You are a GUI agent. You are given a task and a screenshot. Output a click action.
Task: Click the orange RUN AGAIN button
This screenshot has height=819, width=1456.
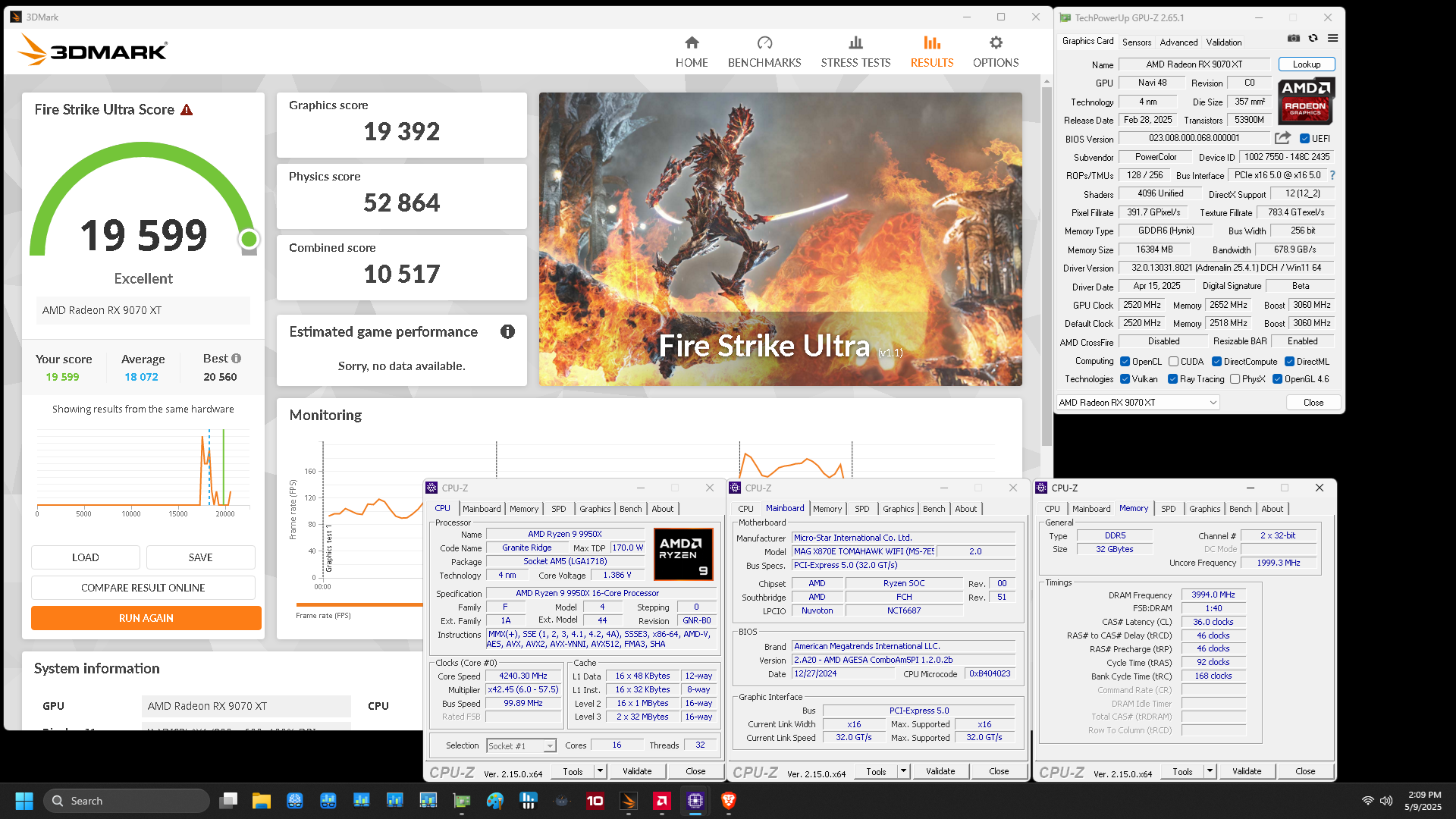[x=146, y=618]
